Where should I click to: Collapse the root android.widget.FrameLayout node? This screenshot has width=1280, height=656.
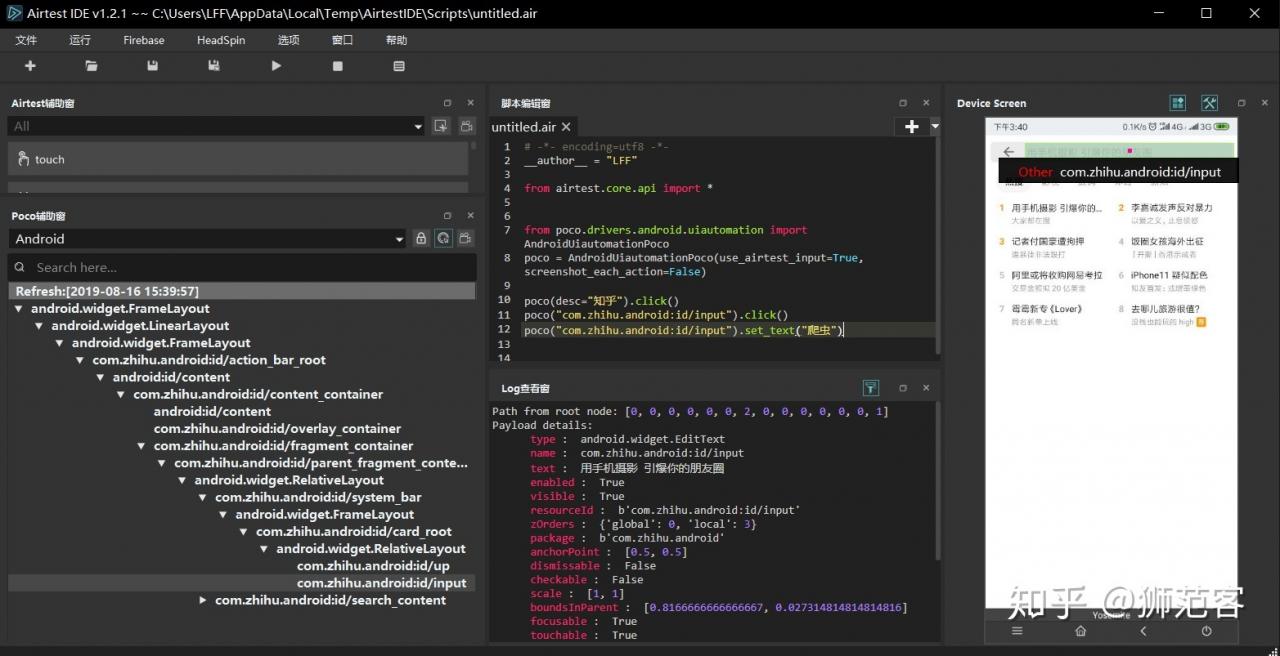(x=20, y=309)
